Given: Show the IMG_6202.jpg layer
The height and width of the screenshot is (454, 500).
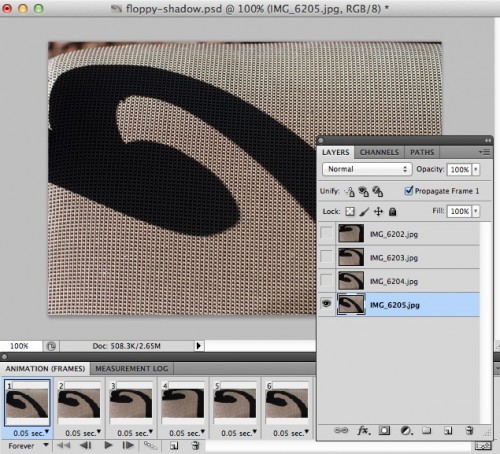Looking at the screenshot, I should pos(326,233).
